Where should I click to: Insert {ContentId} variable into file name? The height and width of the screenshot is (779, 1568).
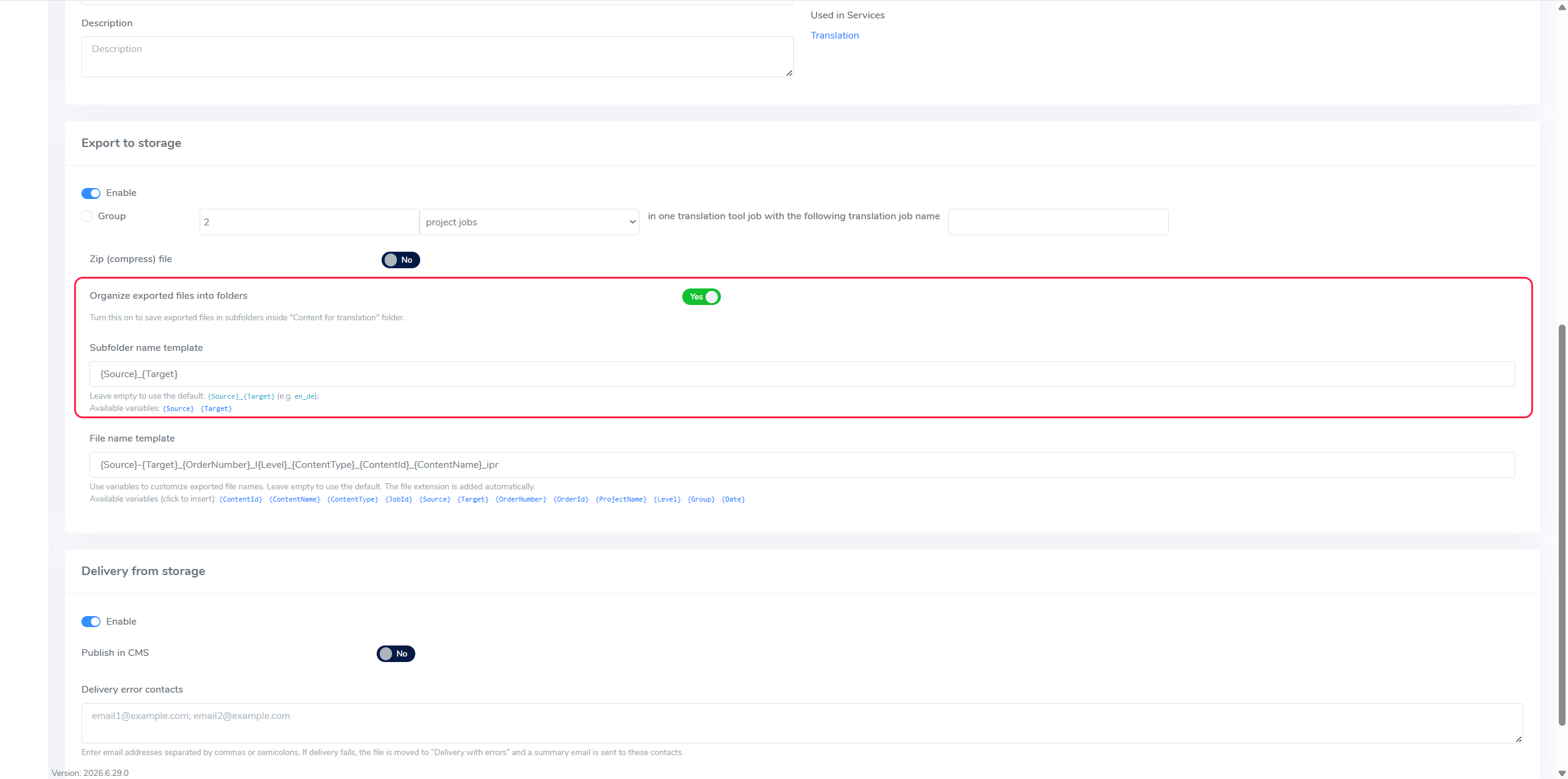pyautogui.click(x=241, y=500)
